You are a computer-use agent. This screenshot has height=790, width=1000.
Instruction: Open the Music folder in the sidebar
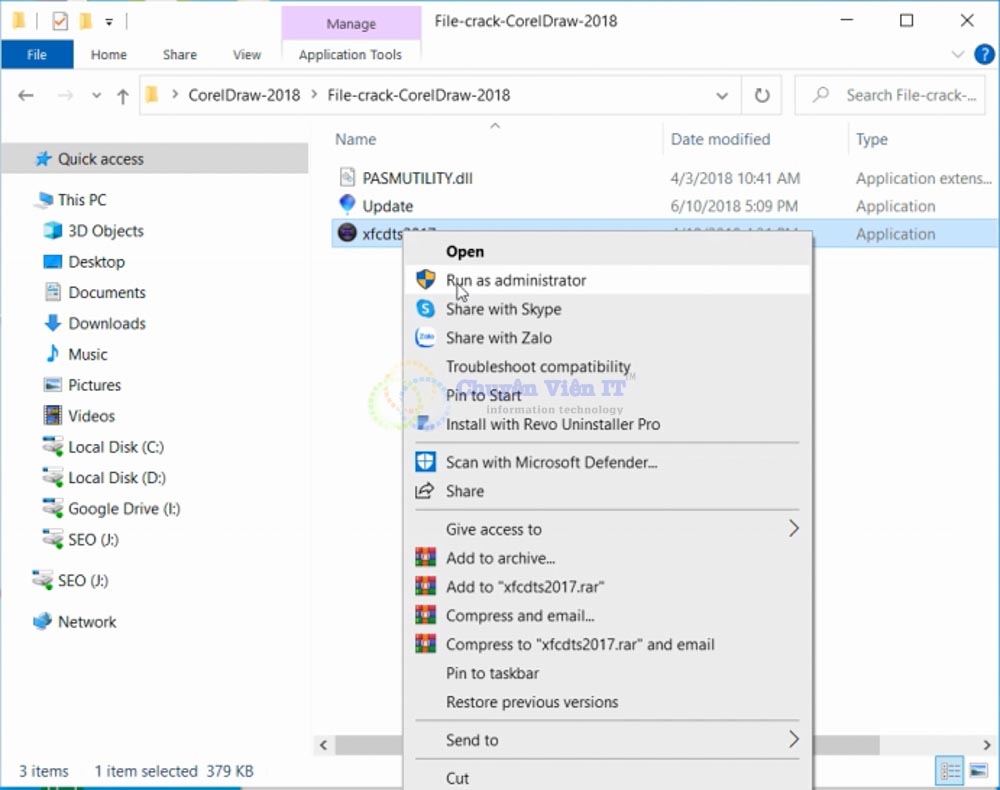point(87,355)
